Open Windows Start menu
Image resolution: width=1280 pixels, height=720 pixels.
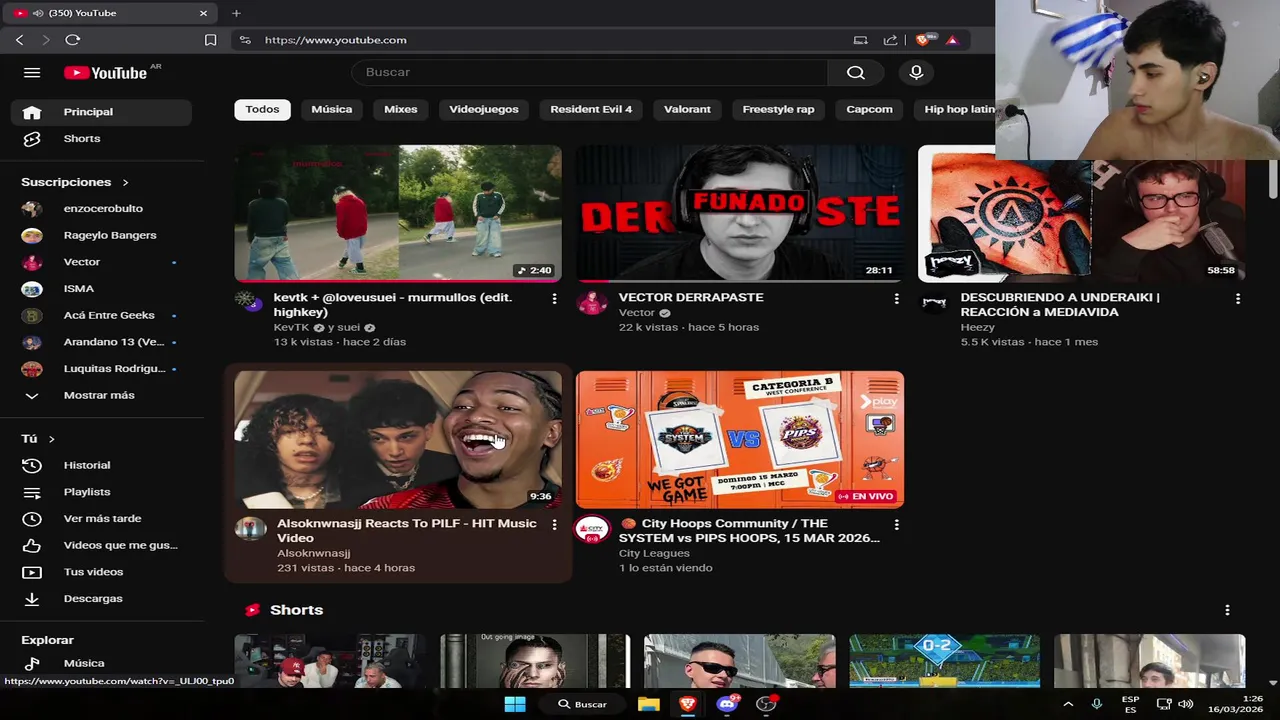515,704
